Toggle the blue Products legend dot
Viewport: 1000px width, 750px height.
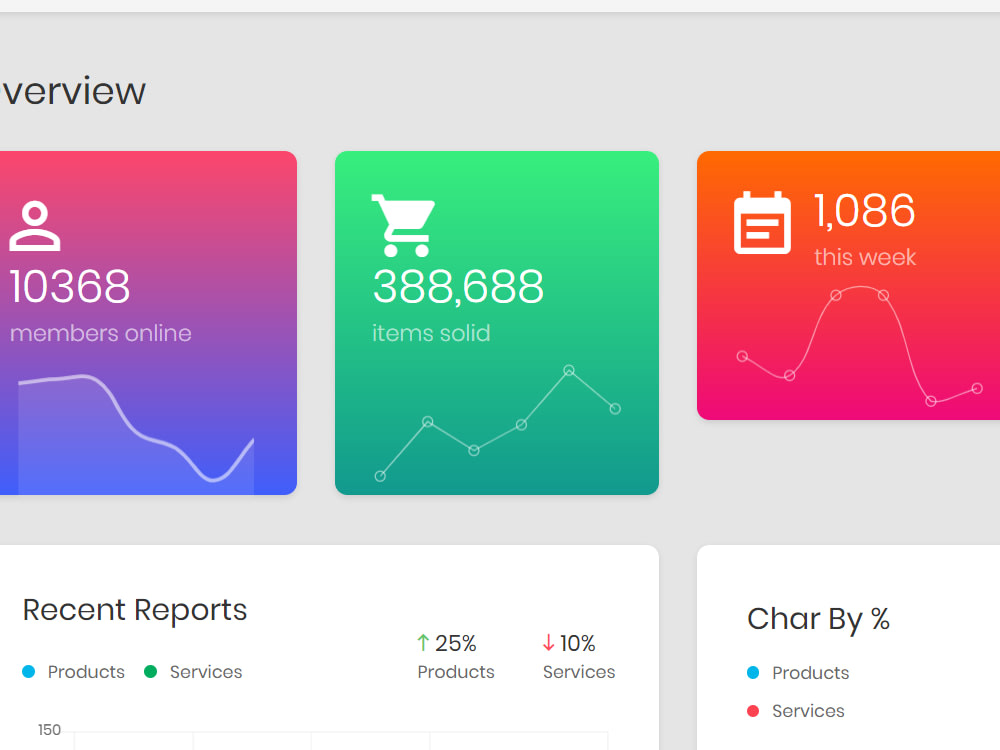tap(30, 672)
